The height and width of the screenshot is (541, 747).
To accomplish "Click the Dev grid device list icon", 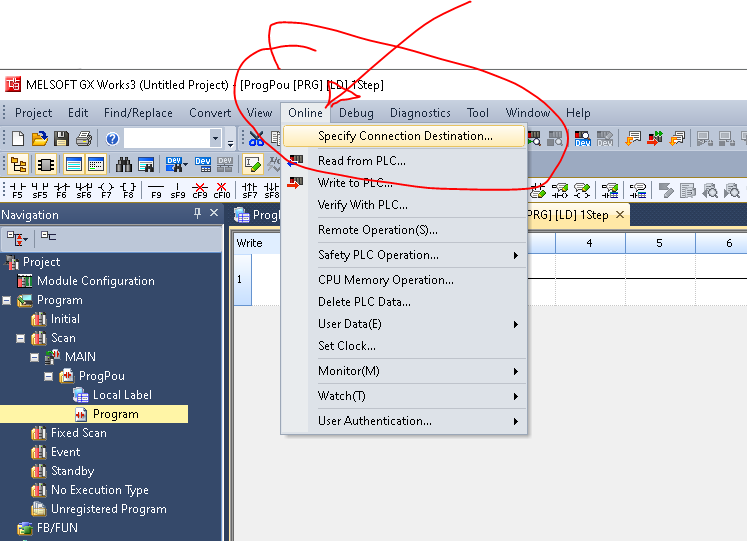I will pos(203,165).
